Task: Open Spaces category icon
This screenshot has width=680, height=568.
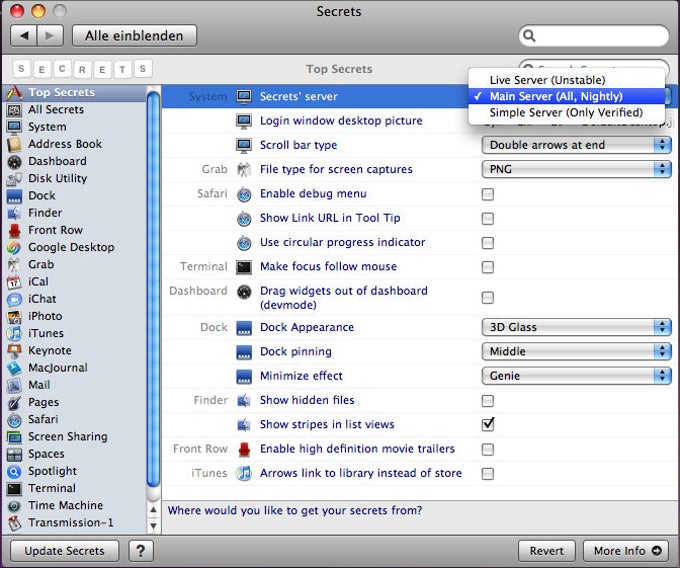Action: 14,454
